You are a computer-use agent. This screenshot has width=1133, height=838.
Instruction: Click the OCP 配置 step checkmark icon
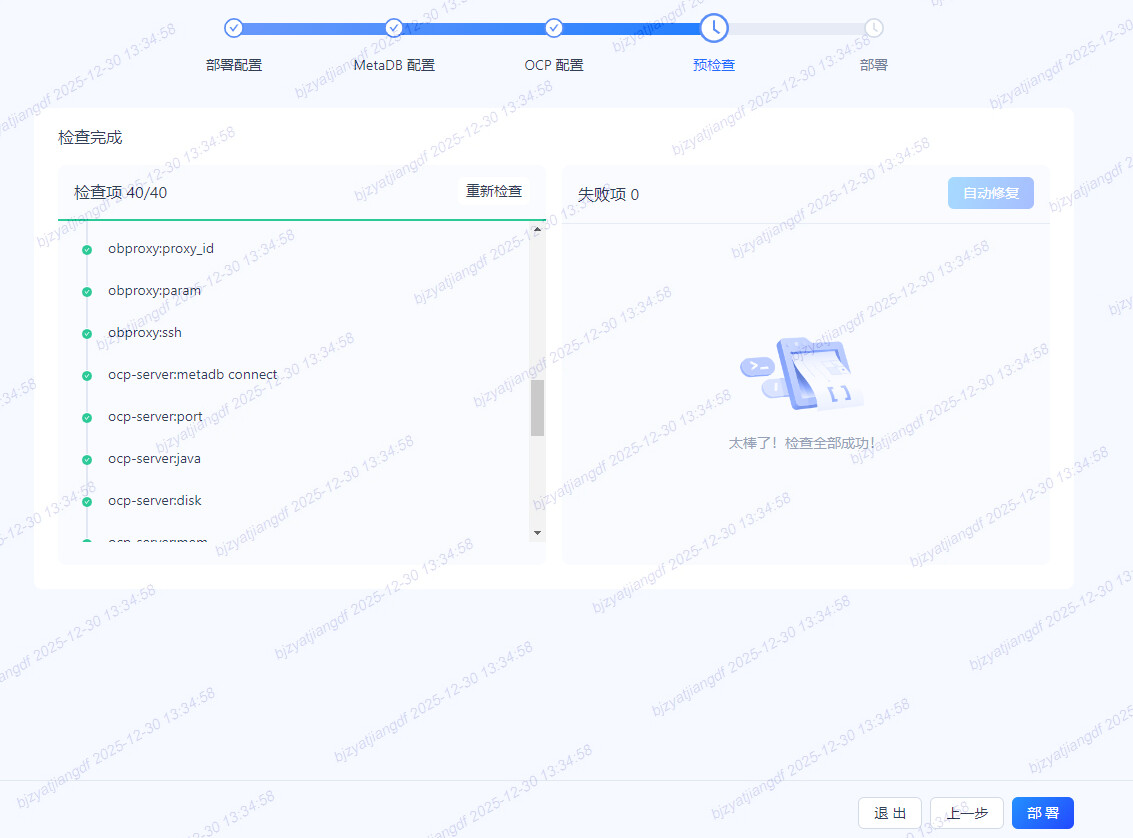click(x=554, y=28)
